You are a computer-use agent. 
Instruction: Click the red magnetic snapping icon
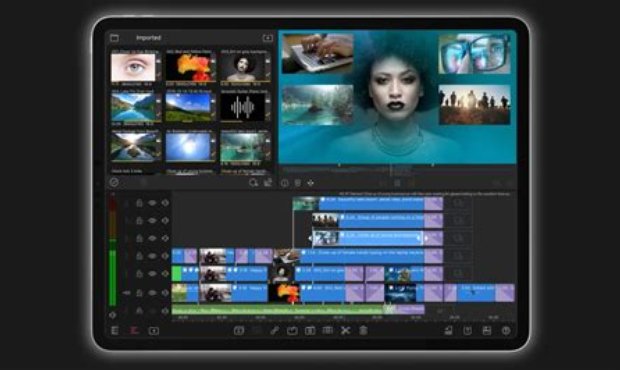[x=134, y=330]
